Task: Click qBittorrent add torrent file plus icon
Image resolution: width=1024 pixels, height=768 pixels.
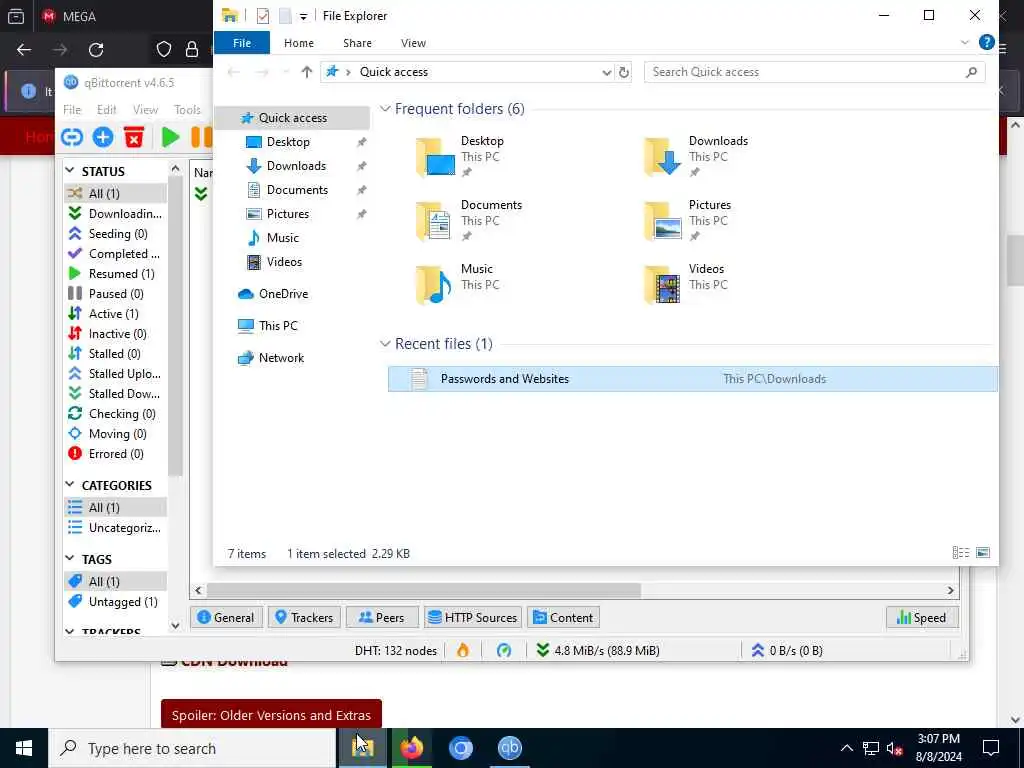Action: [x=103, y=137]
